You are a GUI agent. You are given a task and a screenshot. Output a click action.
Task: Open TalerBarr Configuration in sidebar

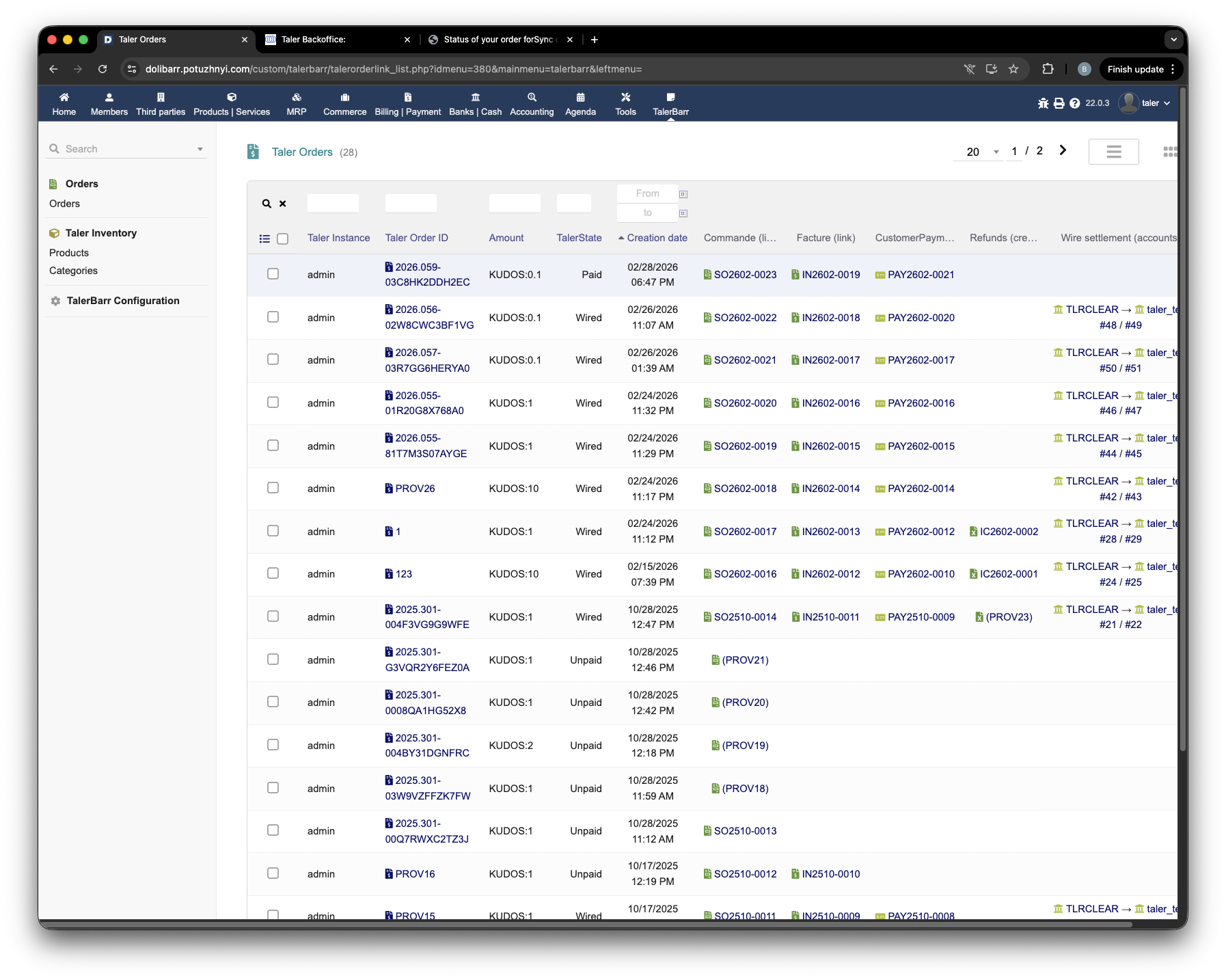123,301
